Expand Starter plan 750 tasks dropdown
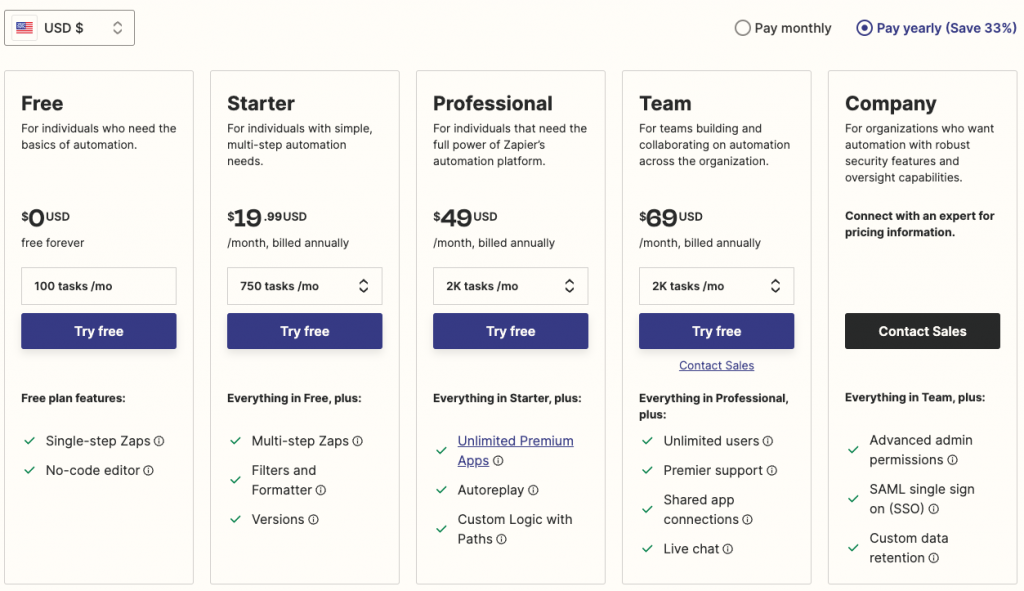 (304, 286)
